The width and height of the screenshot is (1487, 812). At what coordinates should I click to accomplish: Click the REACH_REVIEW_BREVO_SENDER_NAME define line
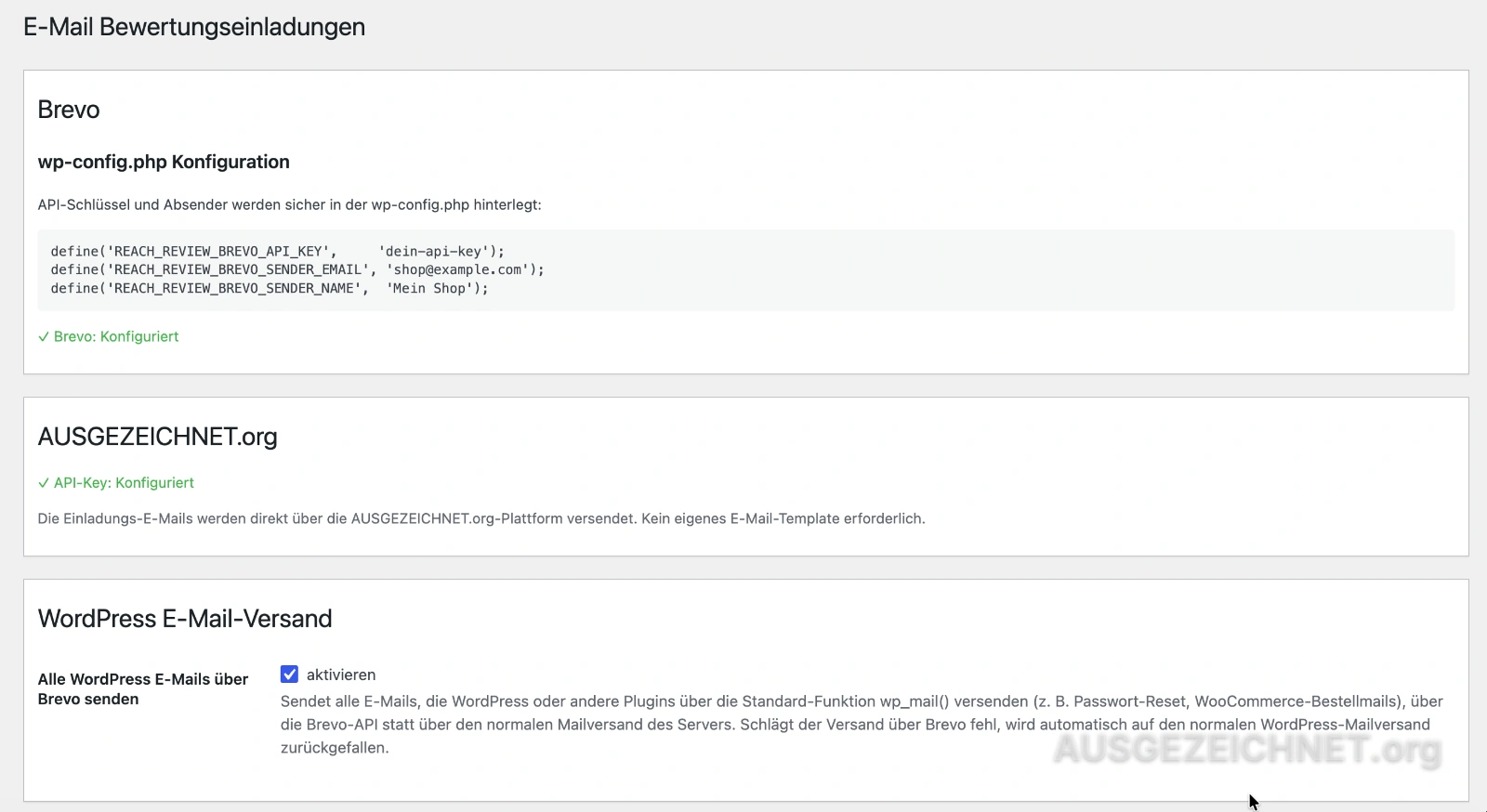click(x=270, y=288)
